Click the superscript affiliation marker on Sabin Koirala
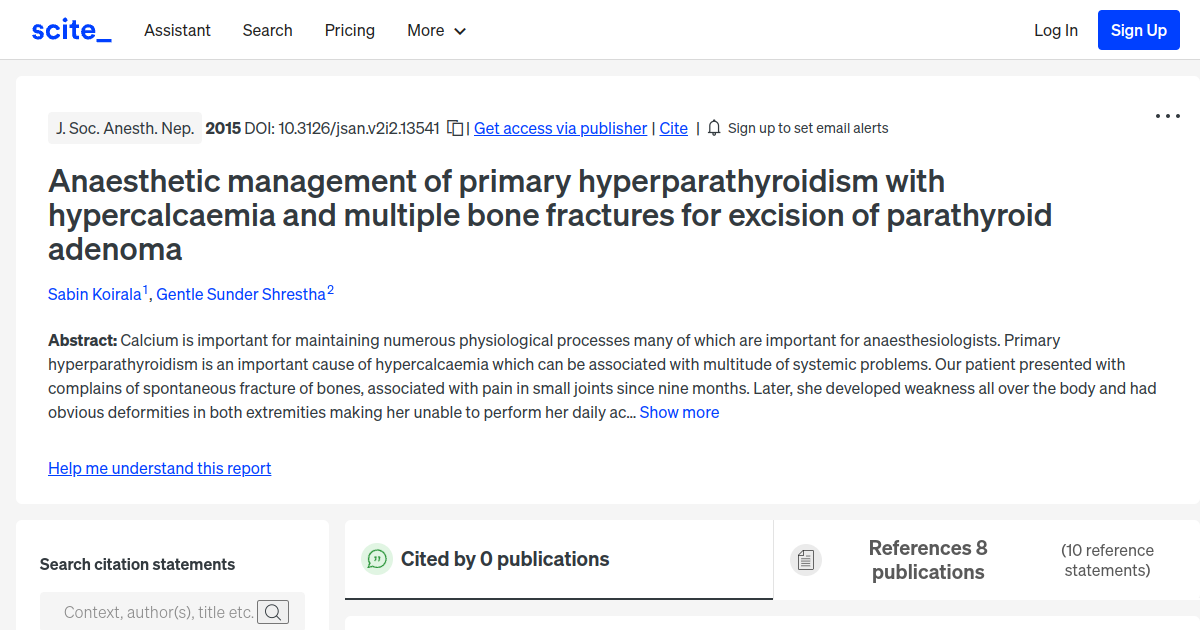Image resolution: width=1200 pixels, height=630 pixels. pos(145,287)
